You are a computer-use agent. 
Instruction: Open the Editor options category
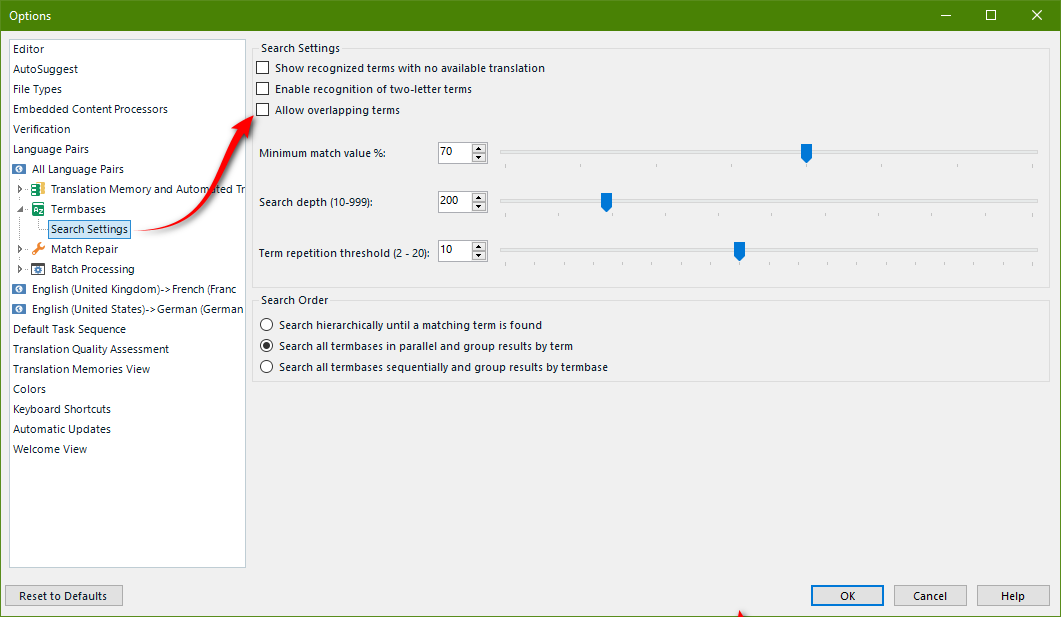[28, 49]
